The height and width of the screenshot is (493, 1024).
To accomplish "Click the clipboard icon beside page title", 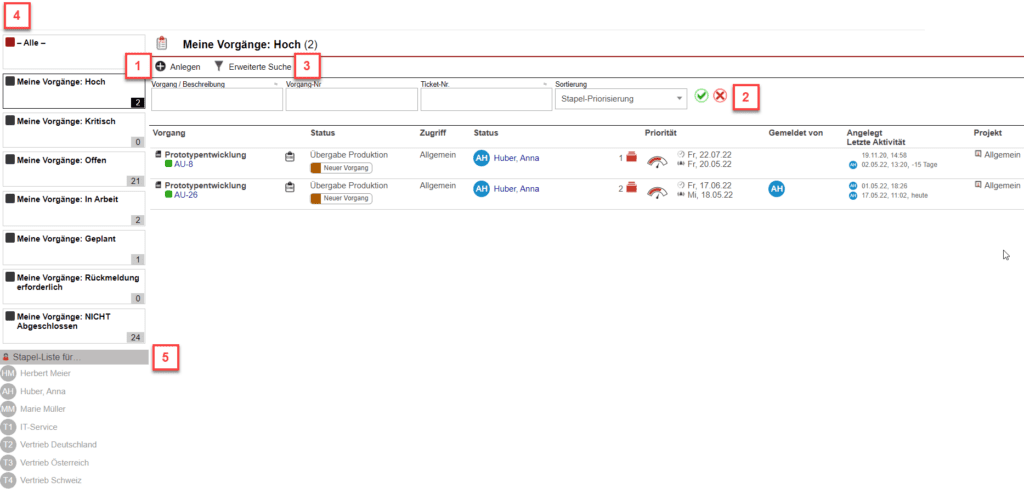I will pos(163,43).
